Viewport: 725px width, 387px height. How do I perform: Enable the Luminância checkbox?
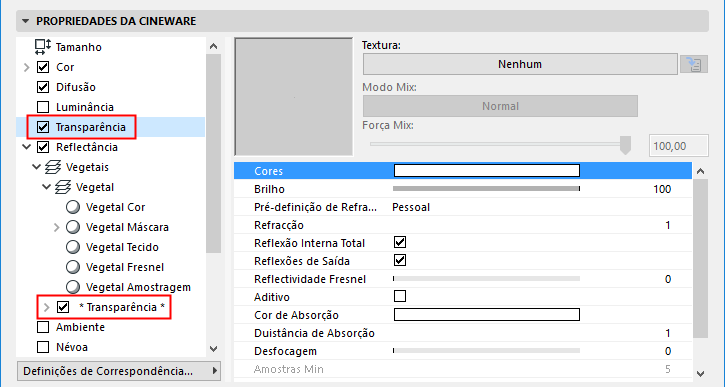43,107
